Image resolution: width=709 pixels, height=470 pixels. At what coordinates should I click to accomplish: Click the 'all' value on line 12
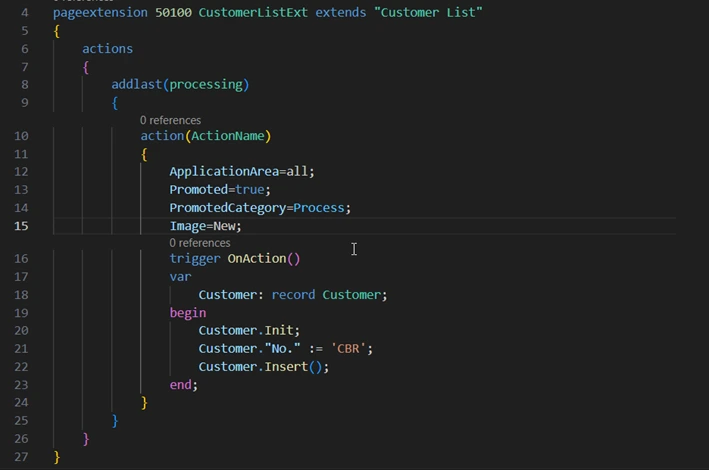tap(297, 172)
